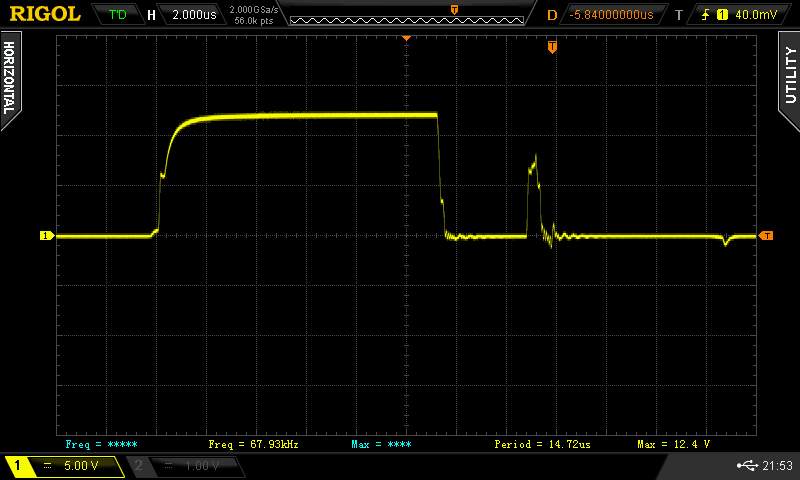
Task: Click the orange trigger position T marker in grid
Action: tap(551, 47)
